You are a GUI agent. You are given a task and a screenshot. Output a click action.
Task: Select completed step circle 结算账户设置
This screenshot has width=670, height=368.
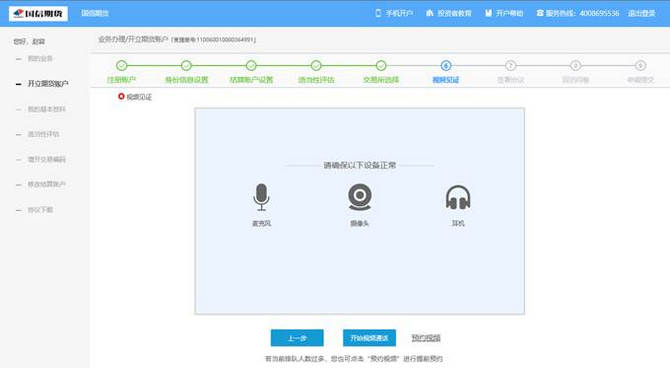(x=251, y=65)
